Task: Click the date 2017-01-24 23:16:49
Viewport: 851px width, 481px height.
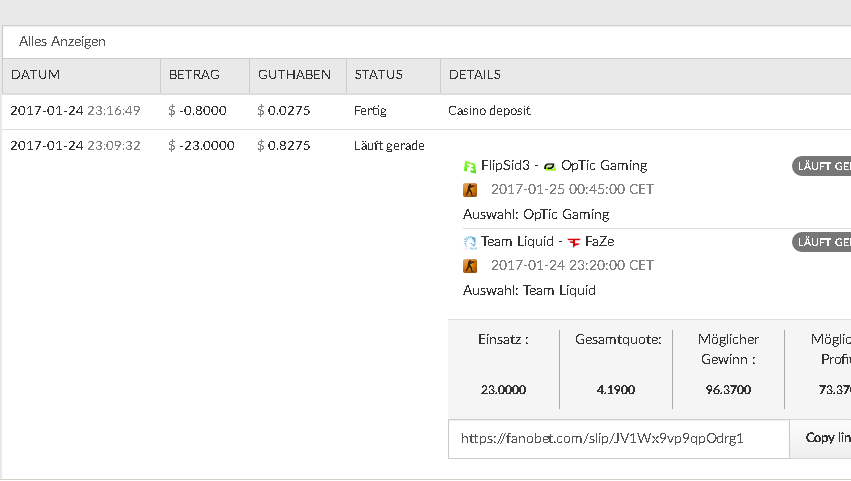Action: tap(75, 111)
